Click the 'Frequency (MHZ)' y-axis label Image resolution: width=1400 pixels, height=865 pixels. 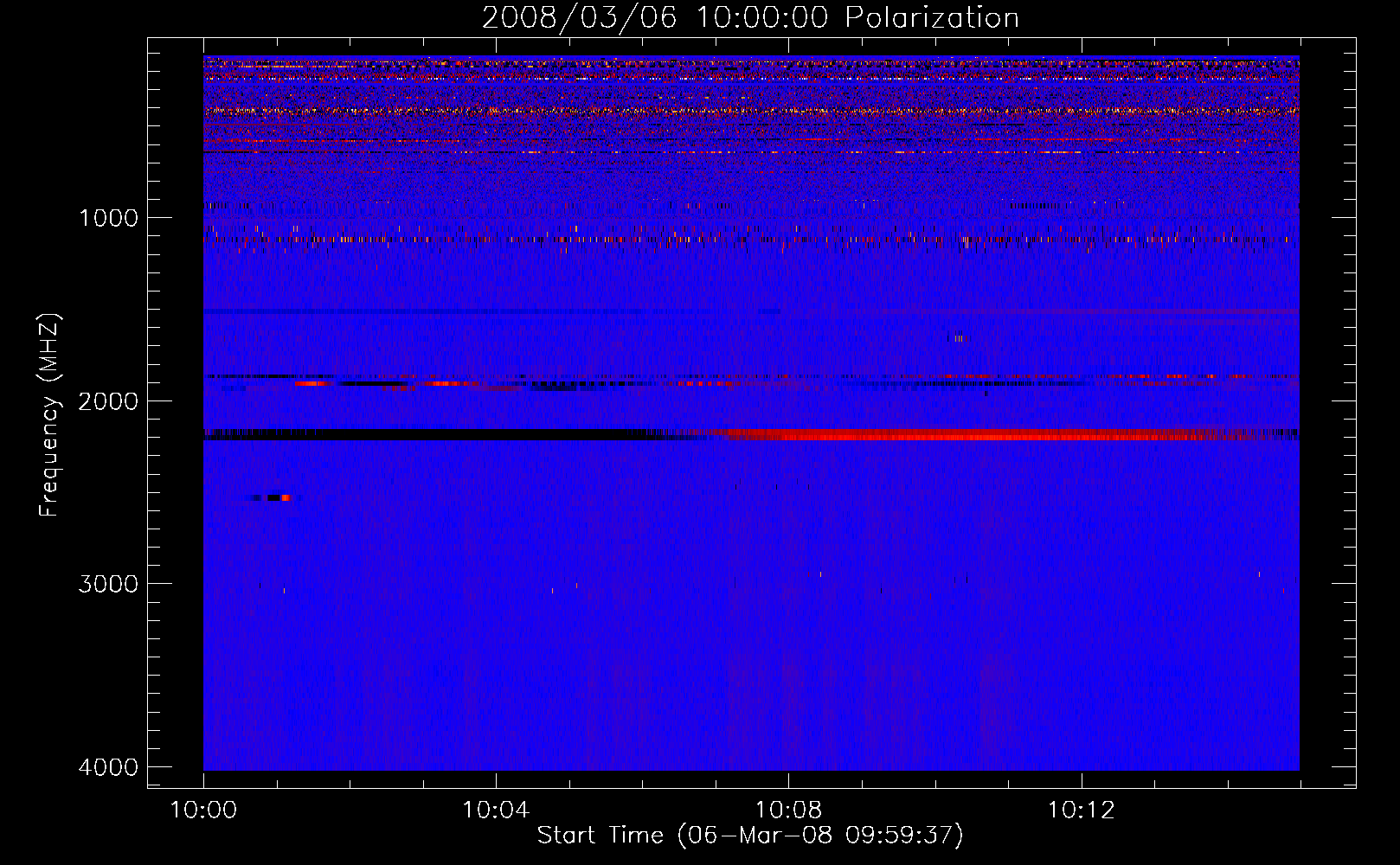pos(49,415)
